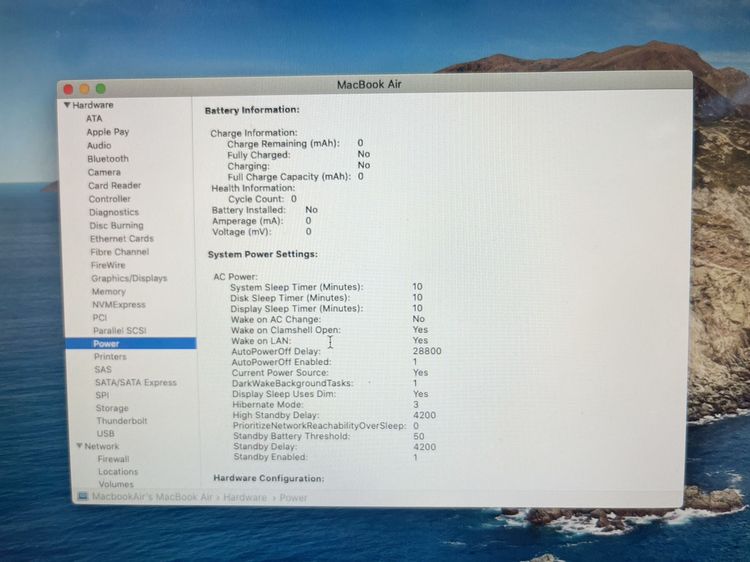Show FireWire details
This screenshot has height=562, width=750.
[x=108, y=265]
